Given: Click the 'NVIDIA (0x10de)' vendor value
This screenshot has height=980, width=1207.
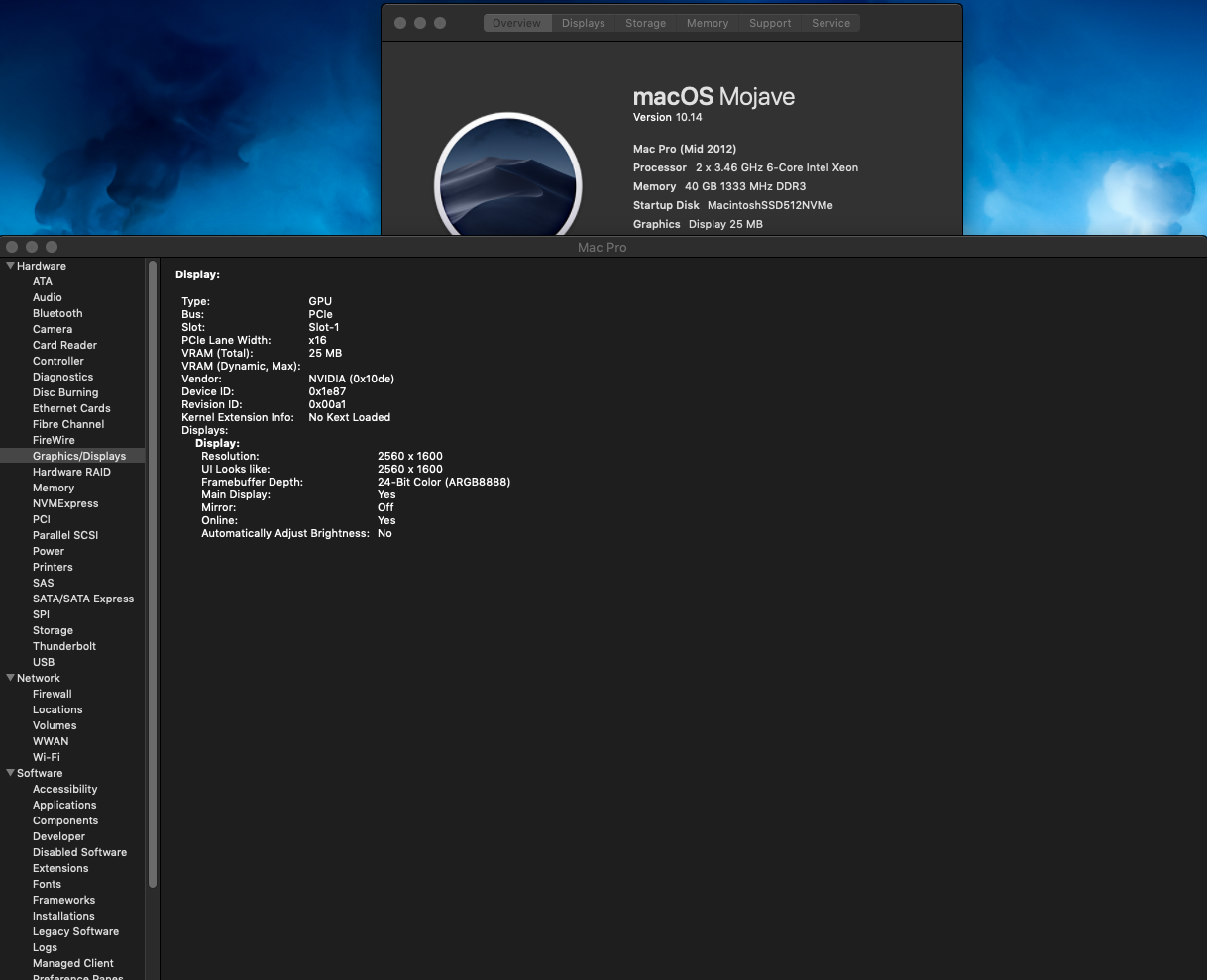Looking at the screenshot, I should [352, 379].
